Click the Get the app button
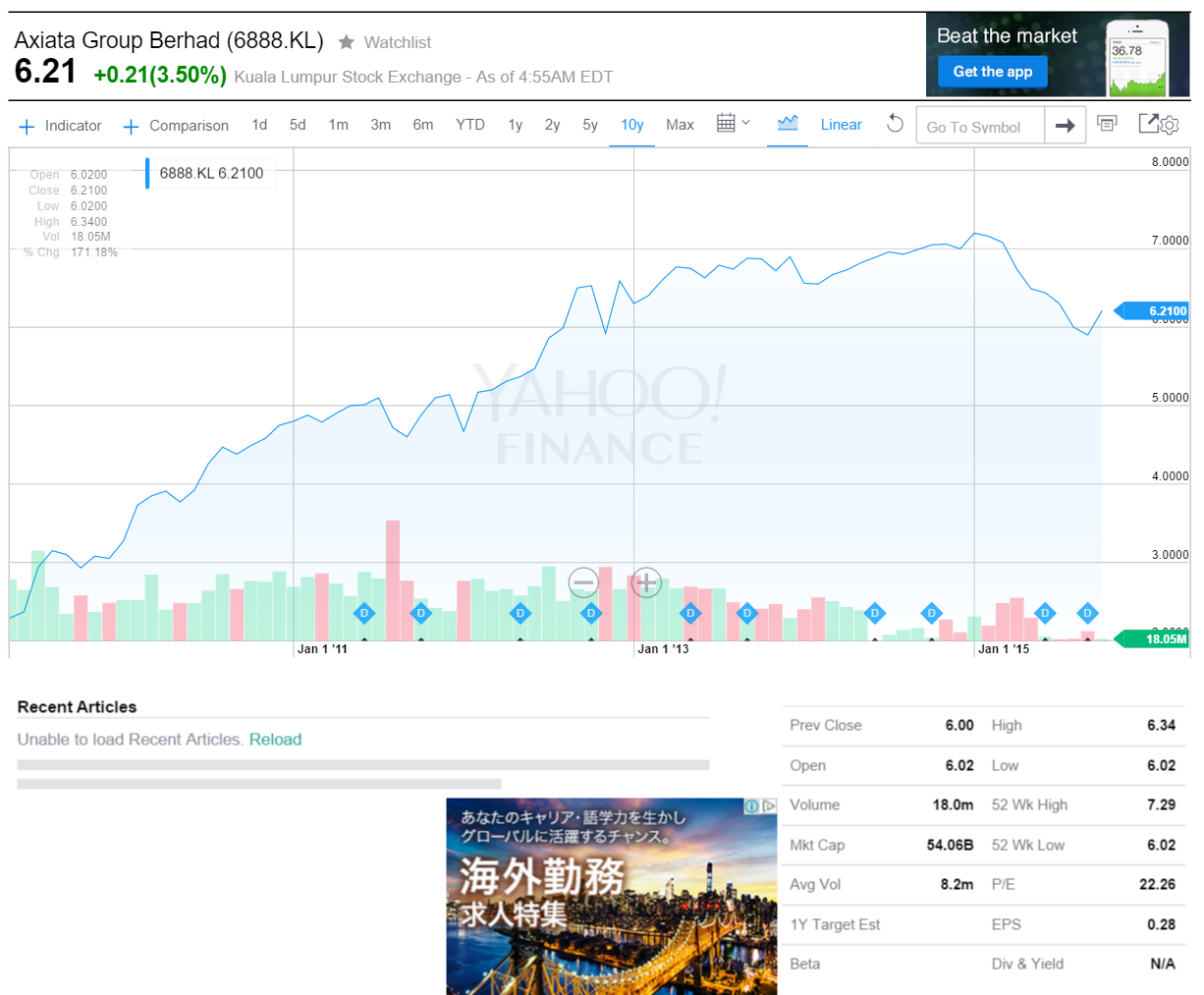This screenshot has height=995, width=1204. click(993, 72)
